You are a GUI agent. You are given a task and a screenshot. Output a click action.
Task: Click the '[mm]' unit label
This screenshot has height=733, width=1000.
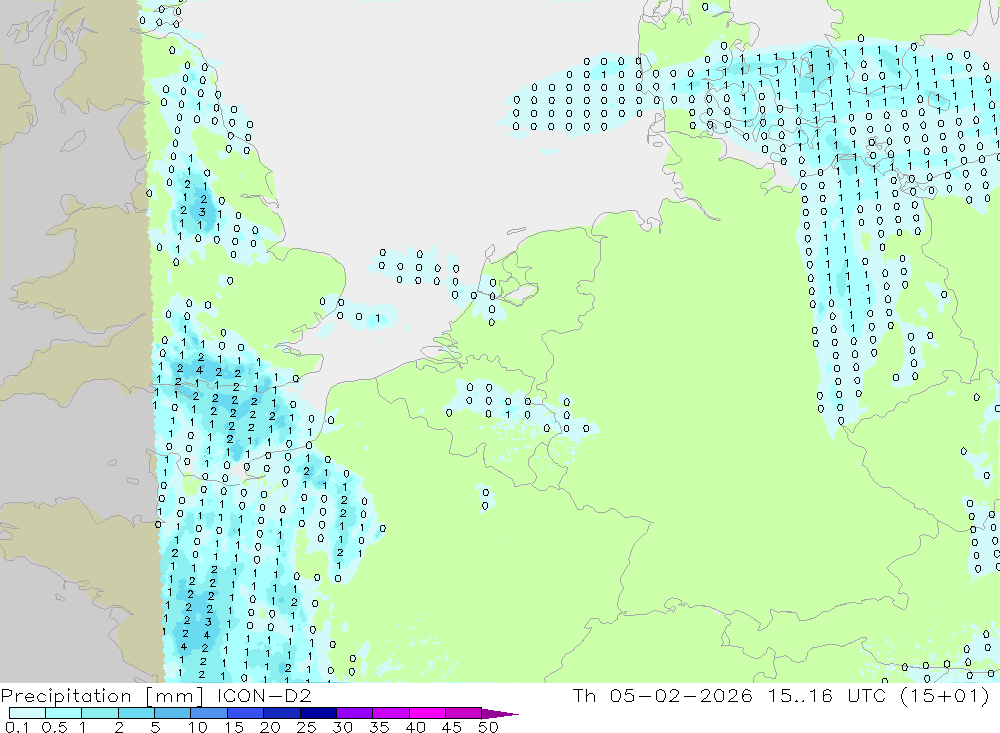(x=174, y=696)
